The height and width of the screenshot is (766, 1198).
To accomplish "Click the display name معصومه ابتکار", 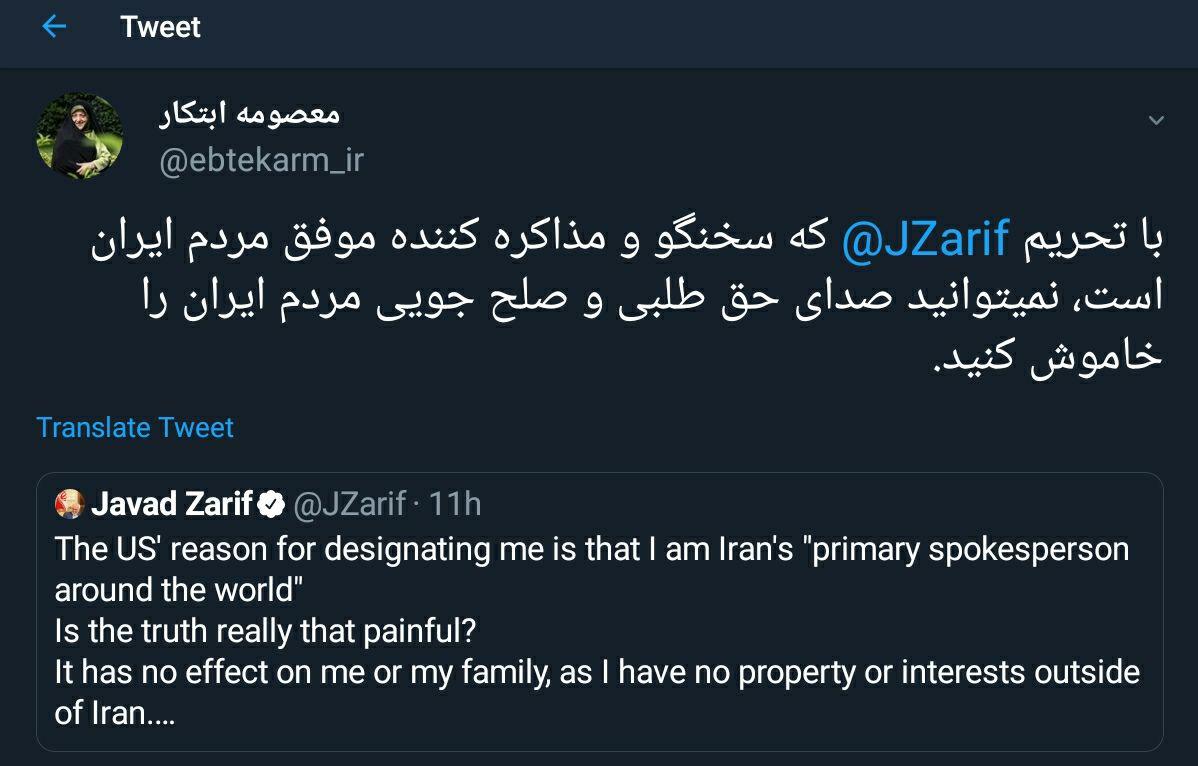I will coord(250,114).
